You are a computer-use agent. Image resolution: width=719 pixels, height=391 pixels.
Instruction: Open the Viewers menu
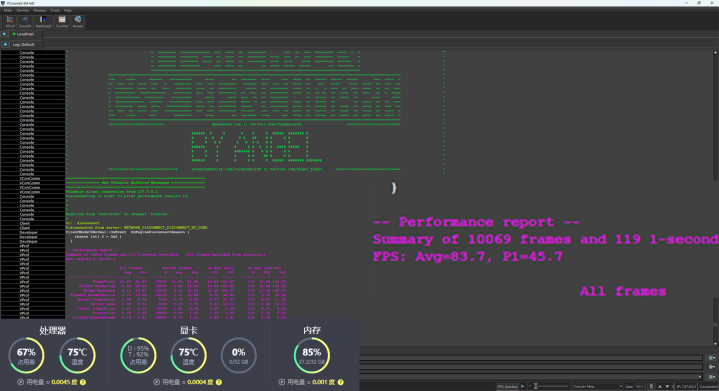(39, 10)
